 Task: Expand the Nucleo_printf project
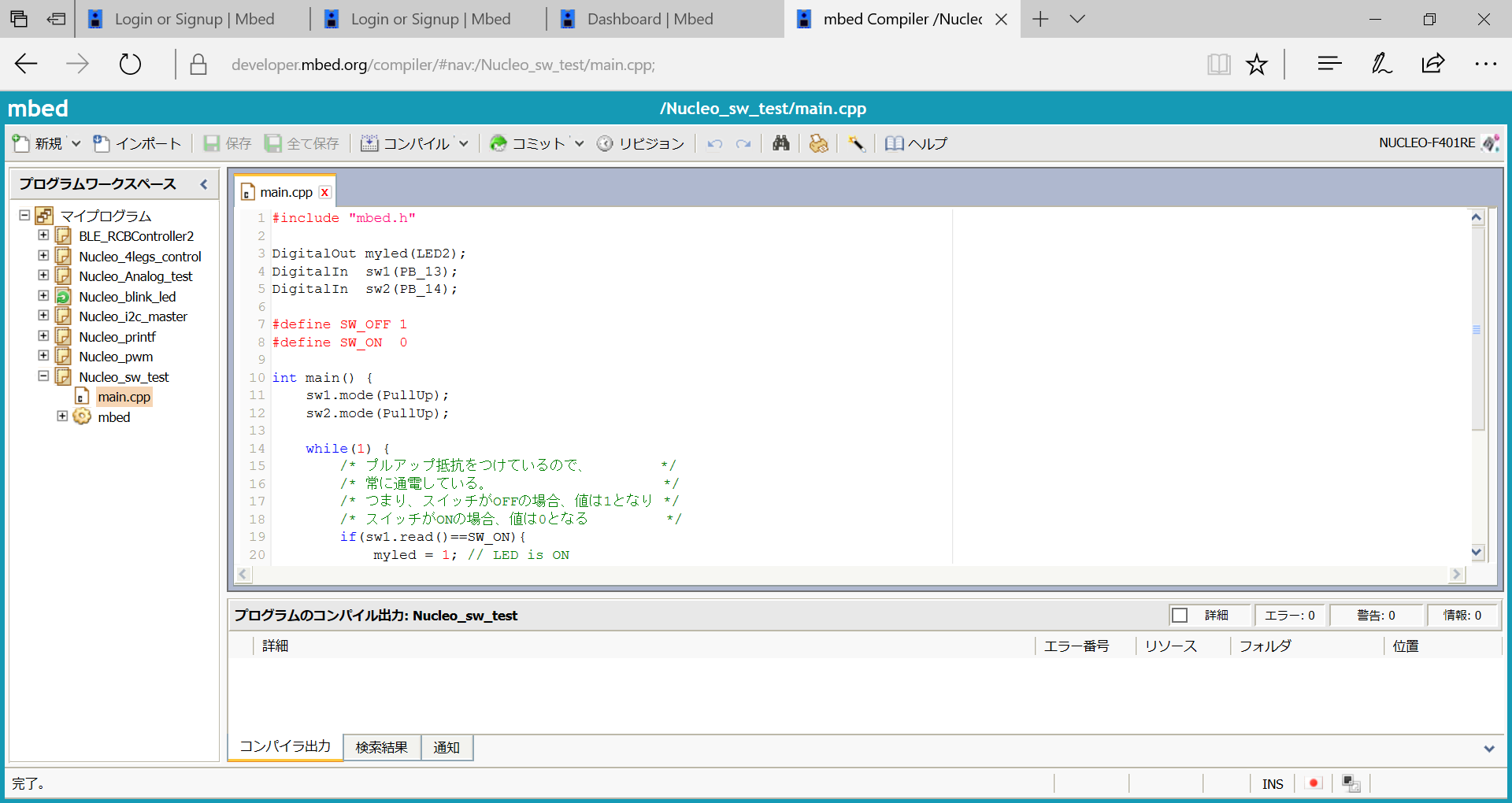point(43,335)
